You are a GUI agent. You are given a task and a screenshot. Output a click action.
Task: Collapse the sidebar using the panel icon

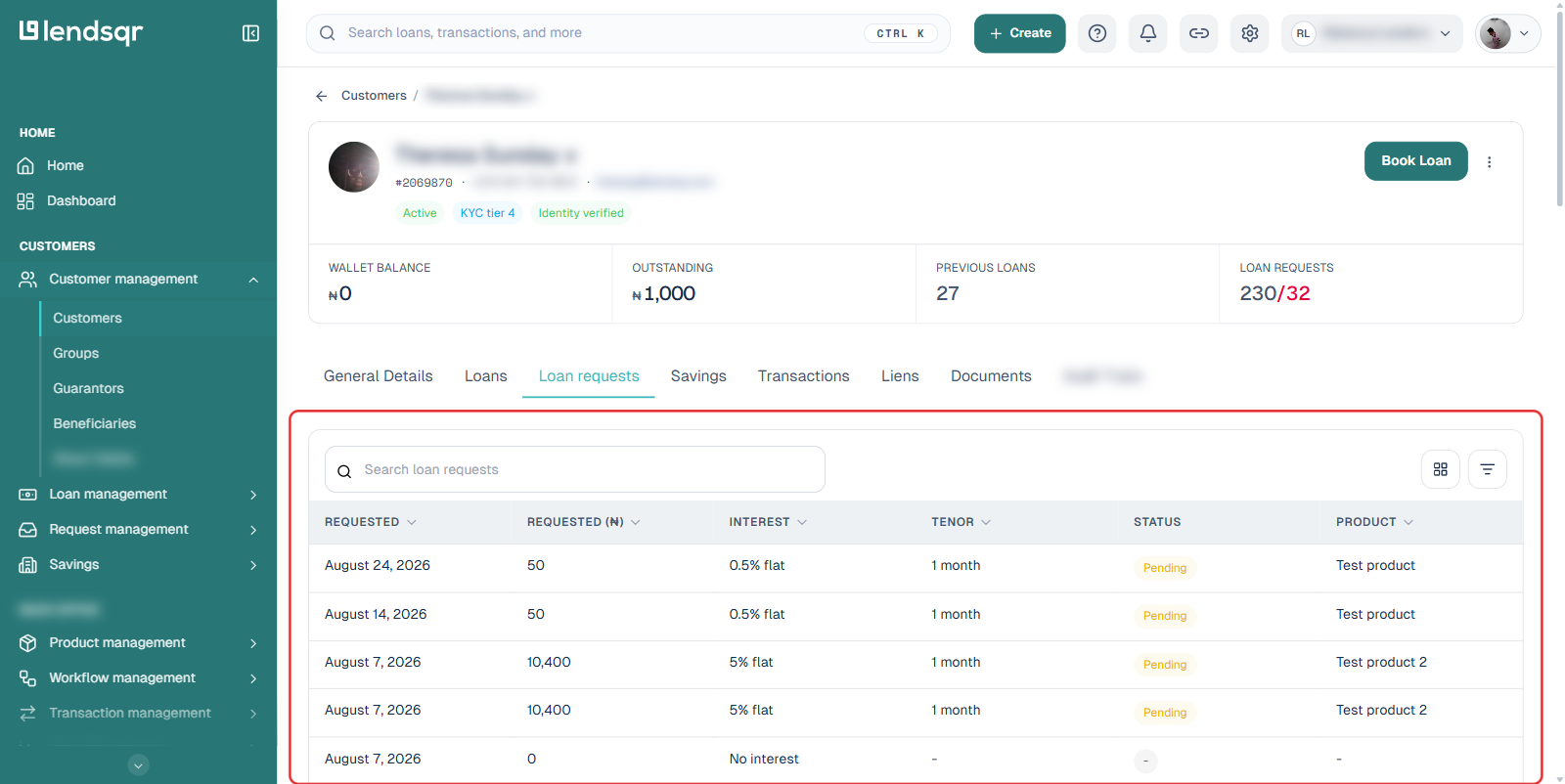[250, 33]
